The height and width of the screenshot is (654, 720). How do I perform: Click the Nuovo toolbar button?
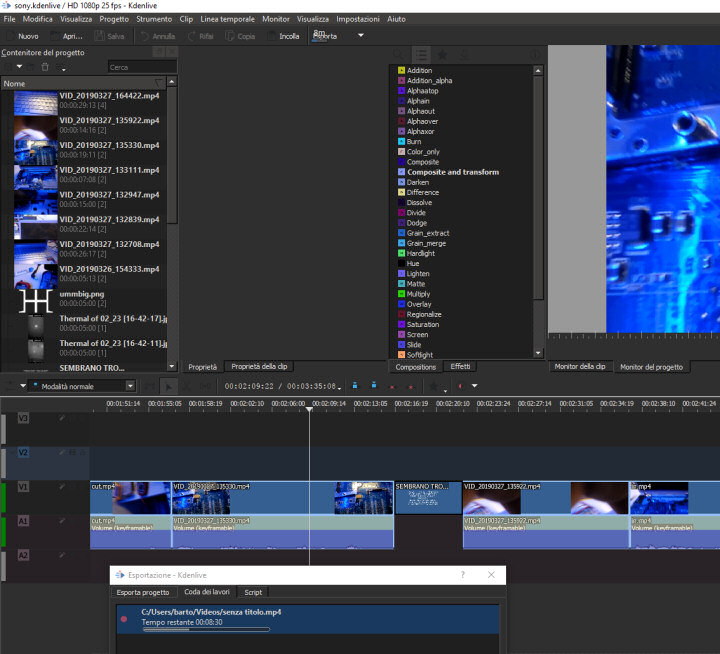23,36
